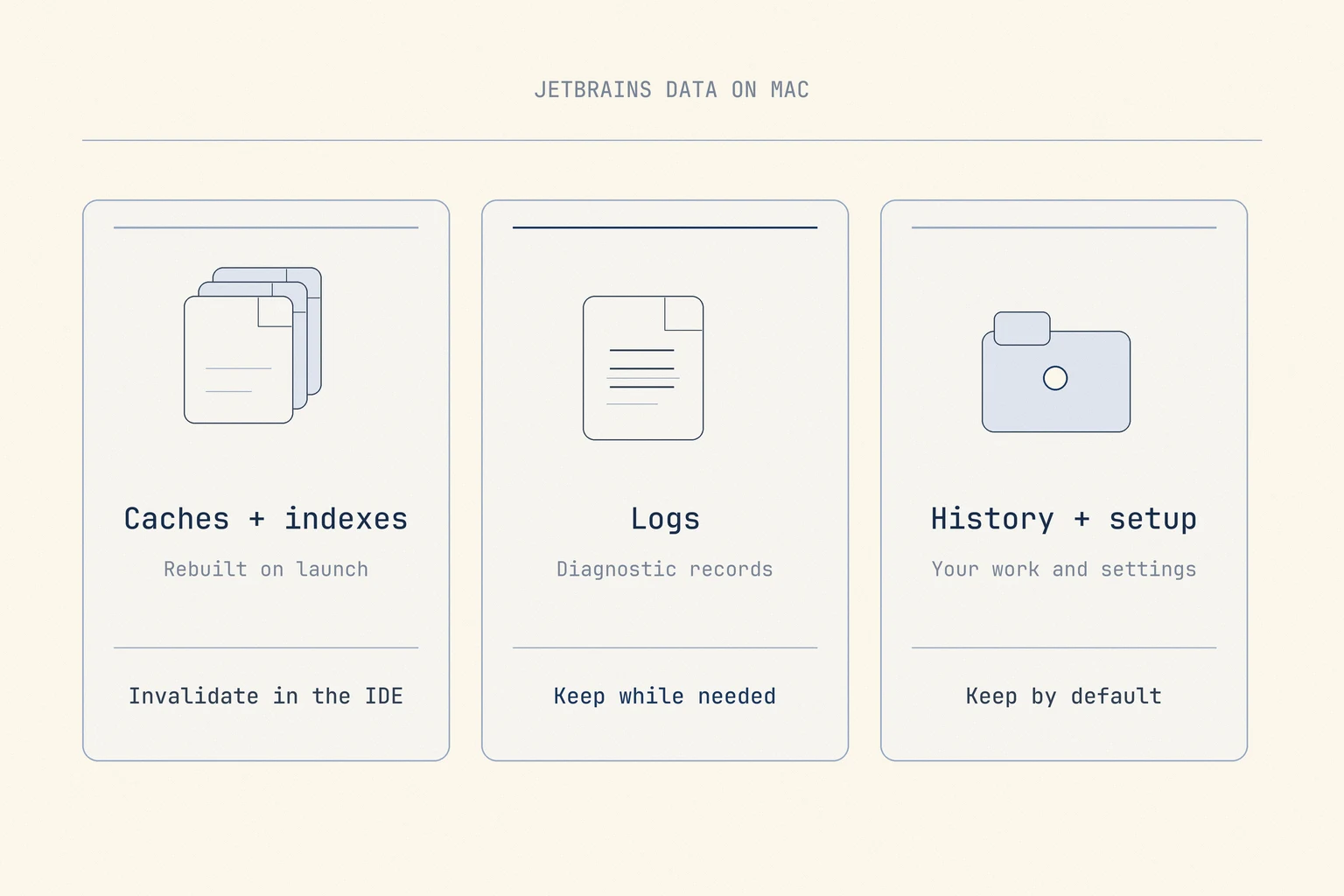This screenshot has height=896, width=1344.
Task: Click 'Keep while needed' text
Action: coord(665,696)
